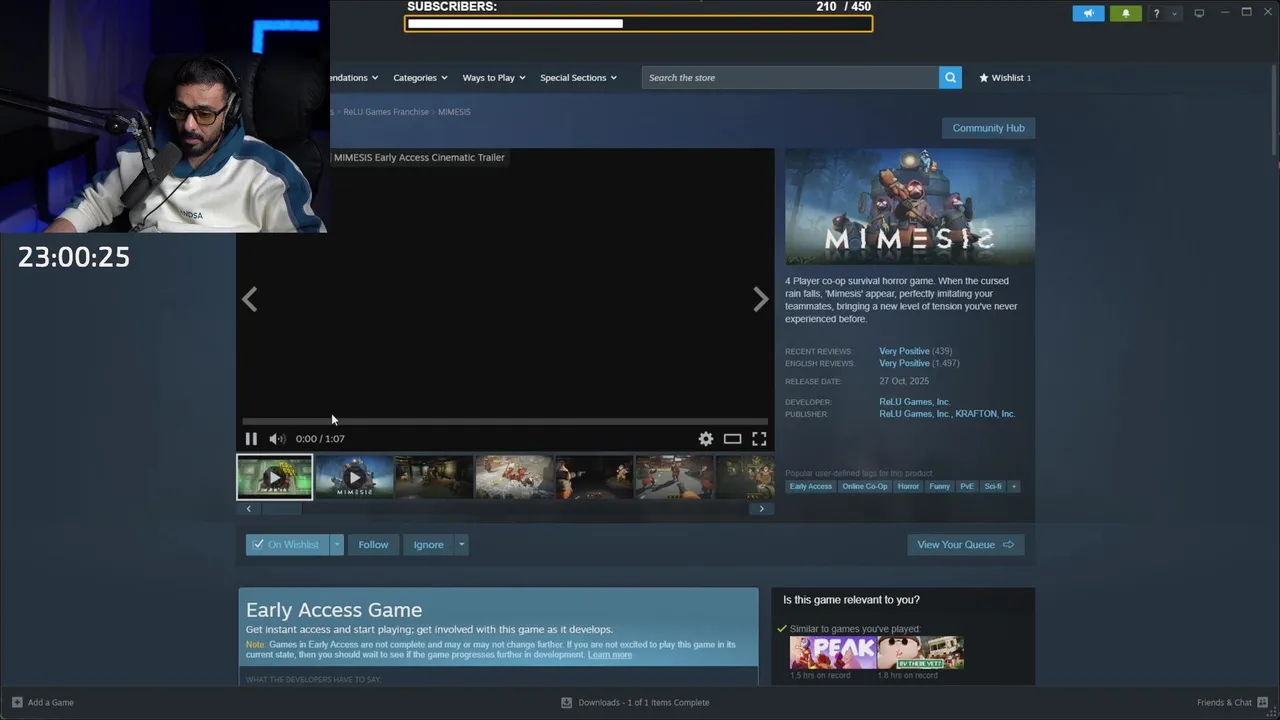The width and height of the screenshot is (1280, 720).
Task: Click the store search magnifier button
Action: coord(950,77)
